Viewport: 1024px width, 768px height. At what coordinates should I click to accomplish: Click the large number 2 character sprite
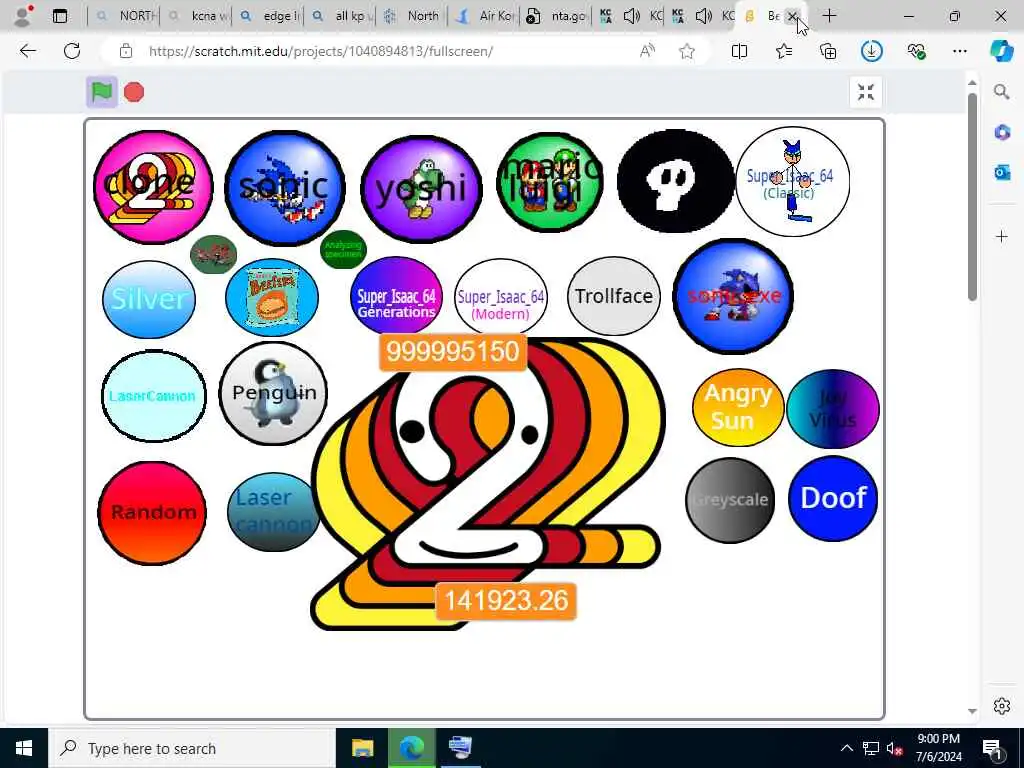coord(487,483)
